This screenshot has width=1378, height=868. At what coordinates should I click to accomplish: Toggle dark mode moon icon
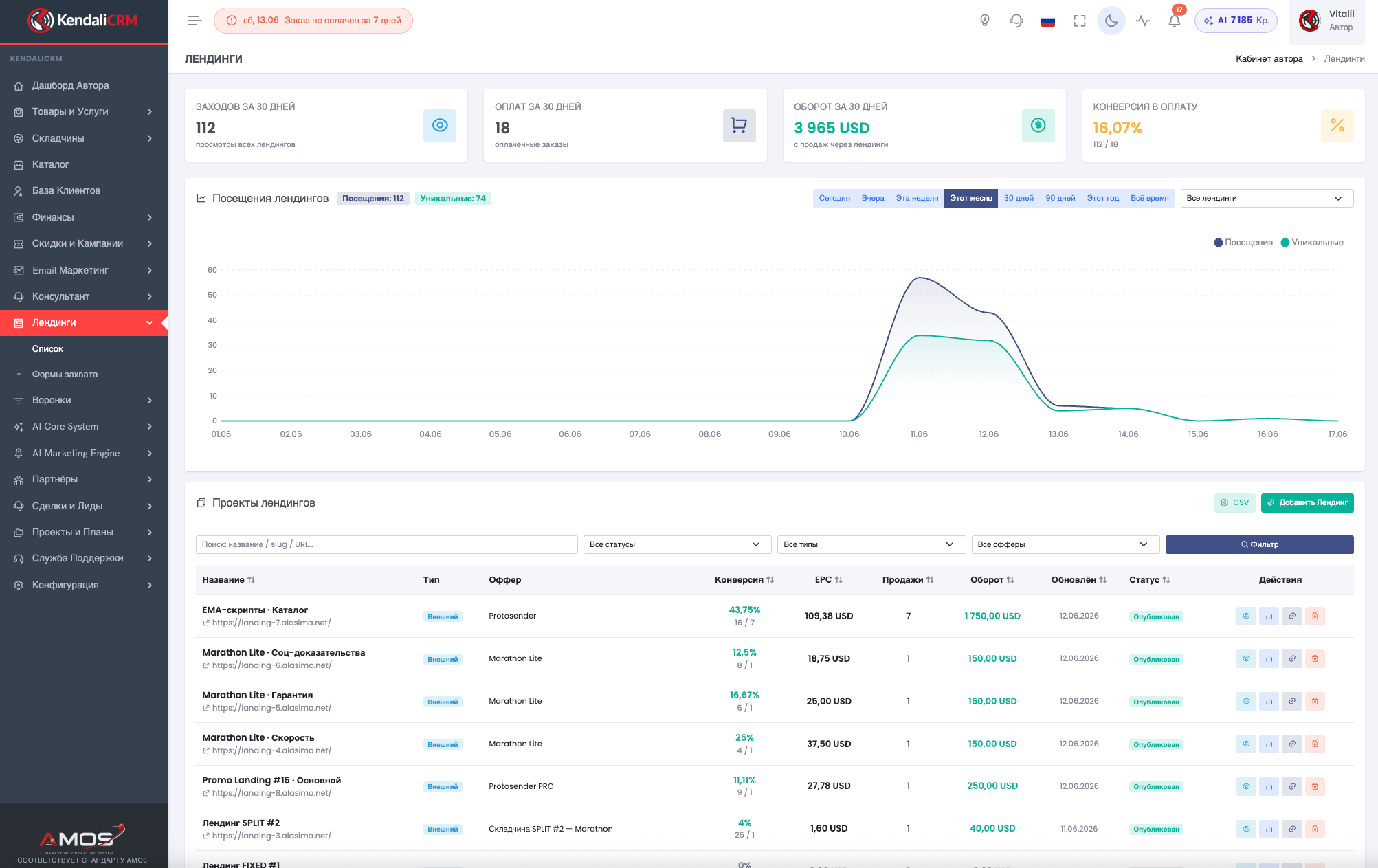(1111, 21)
